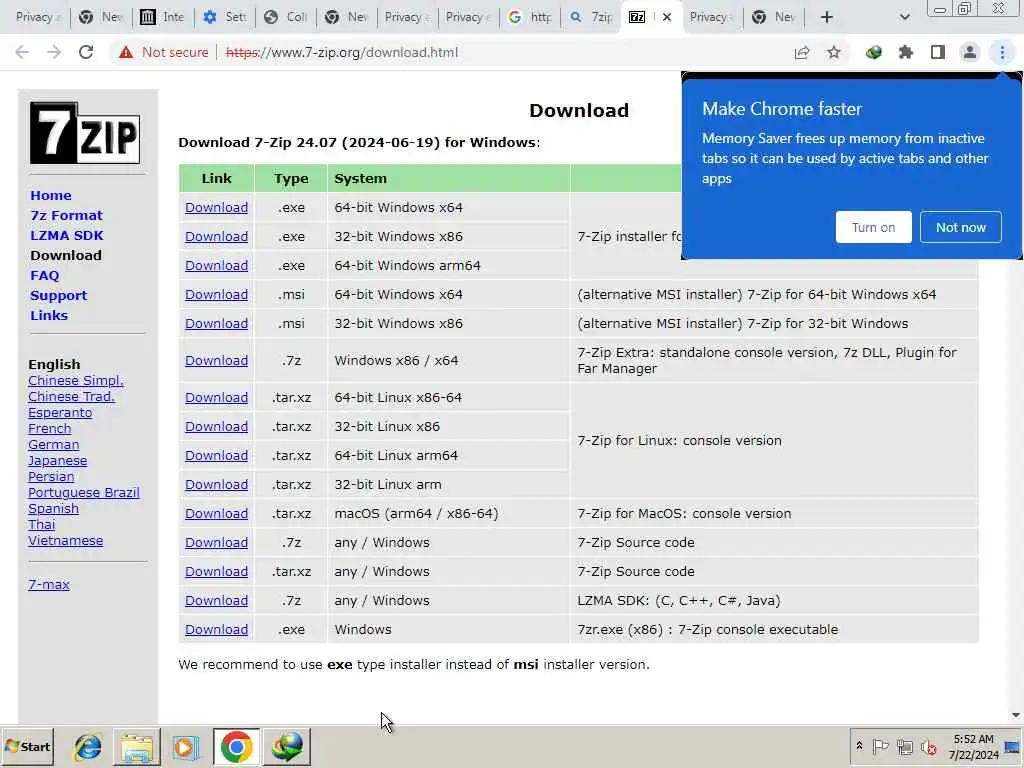This screenshot has height=768, width=1024.
Task: Download tar.xz for 32-bit Linux arm
Action: pyautogui.click(x=216, y=485)
